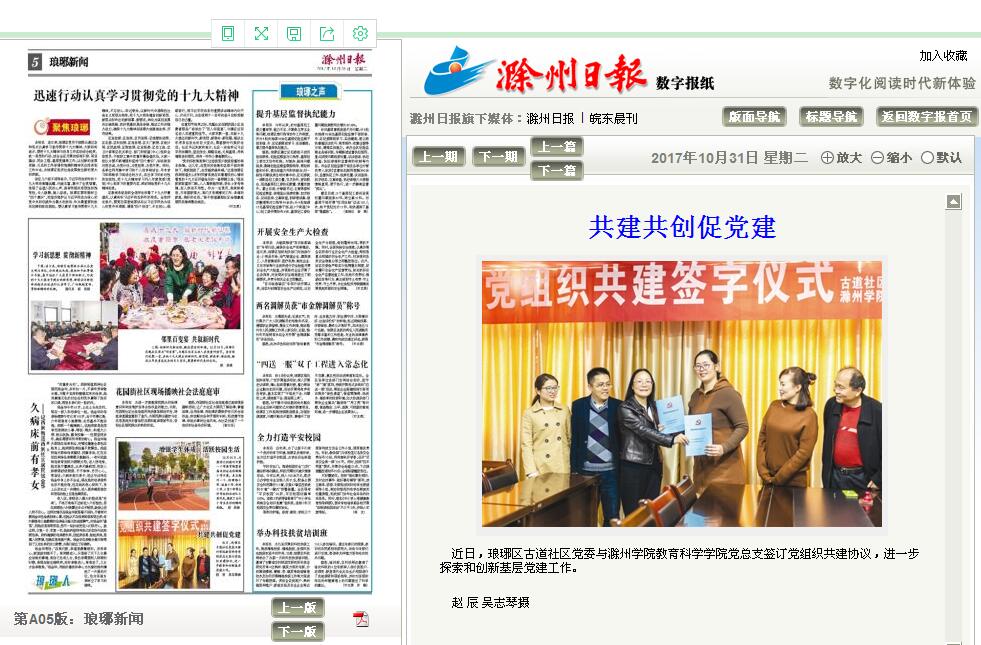Click the article title 共建共创促党建
This screenshot has width=981, height=645.
tap(682, 227)
